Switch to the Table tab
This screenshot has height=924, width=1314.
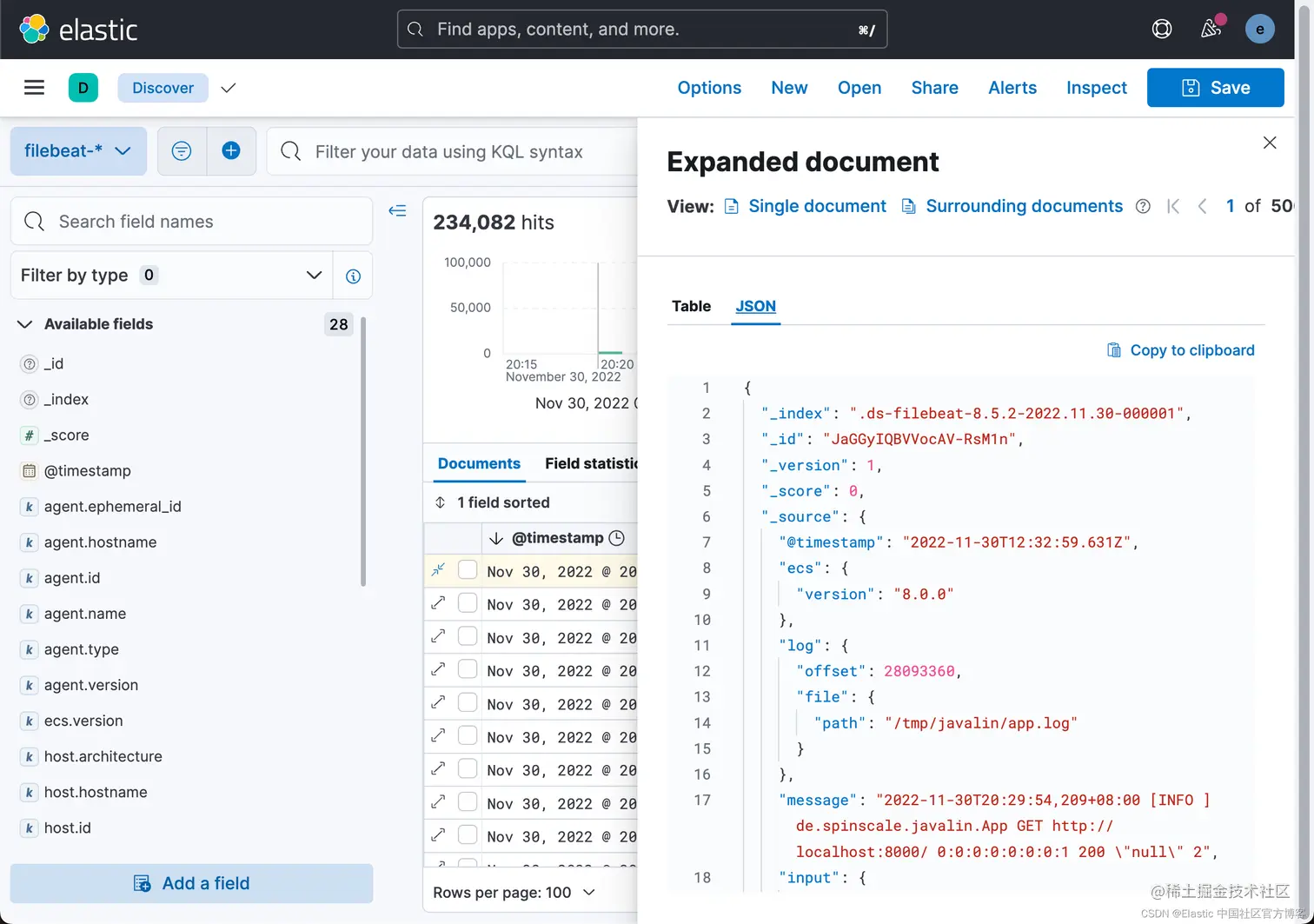692,306
